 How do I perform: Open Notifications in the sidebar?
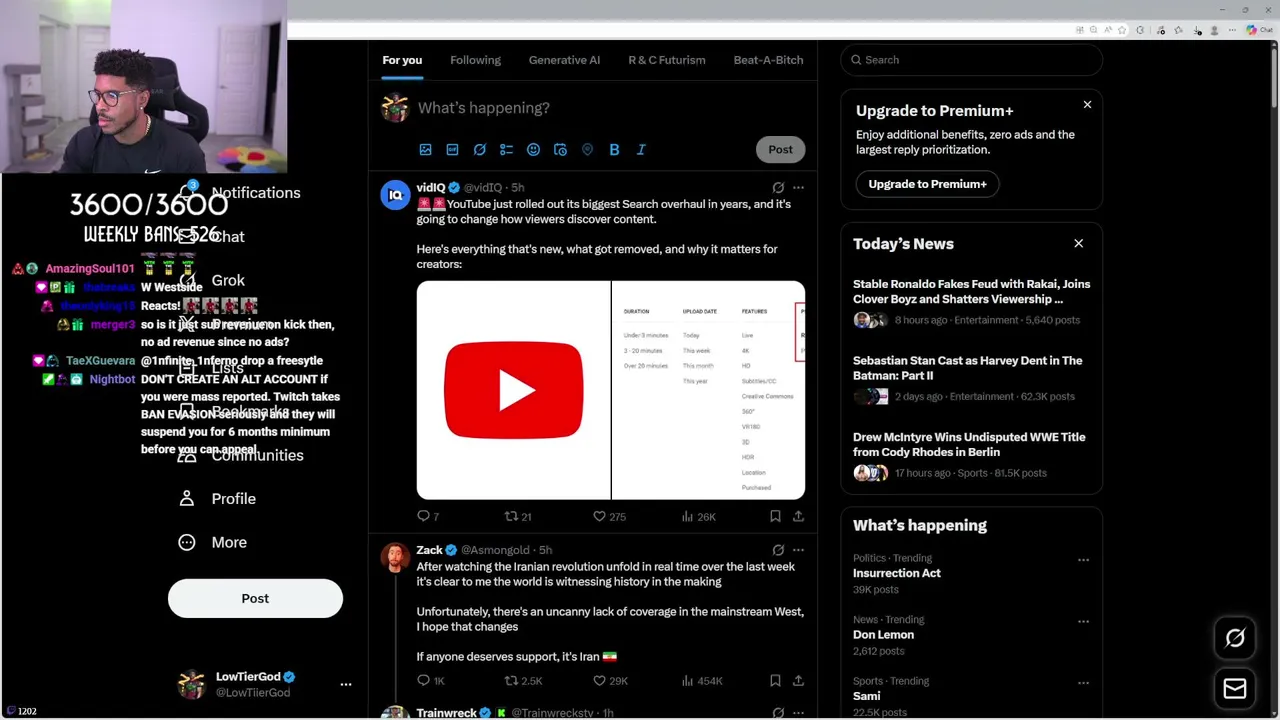click(240, 192)
